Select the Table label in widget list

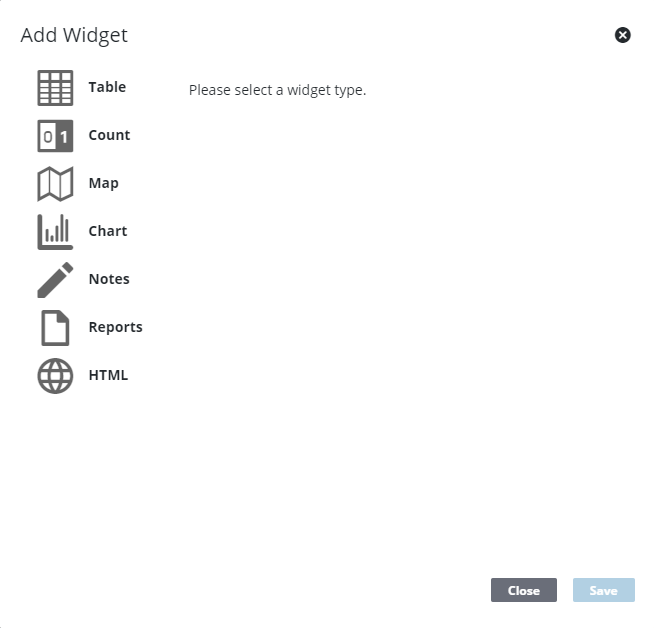107,87
